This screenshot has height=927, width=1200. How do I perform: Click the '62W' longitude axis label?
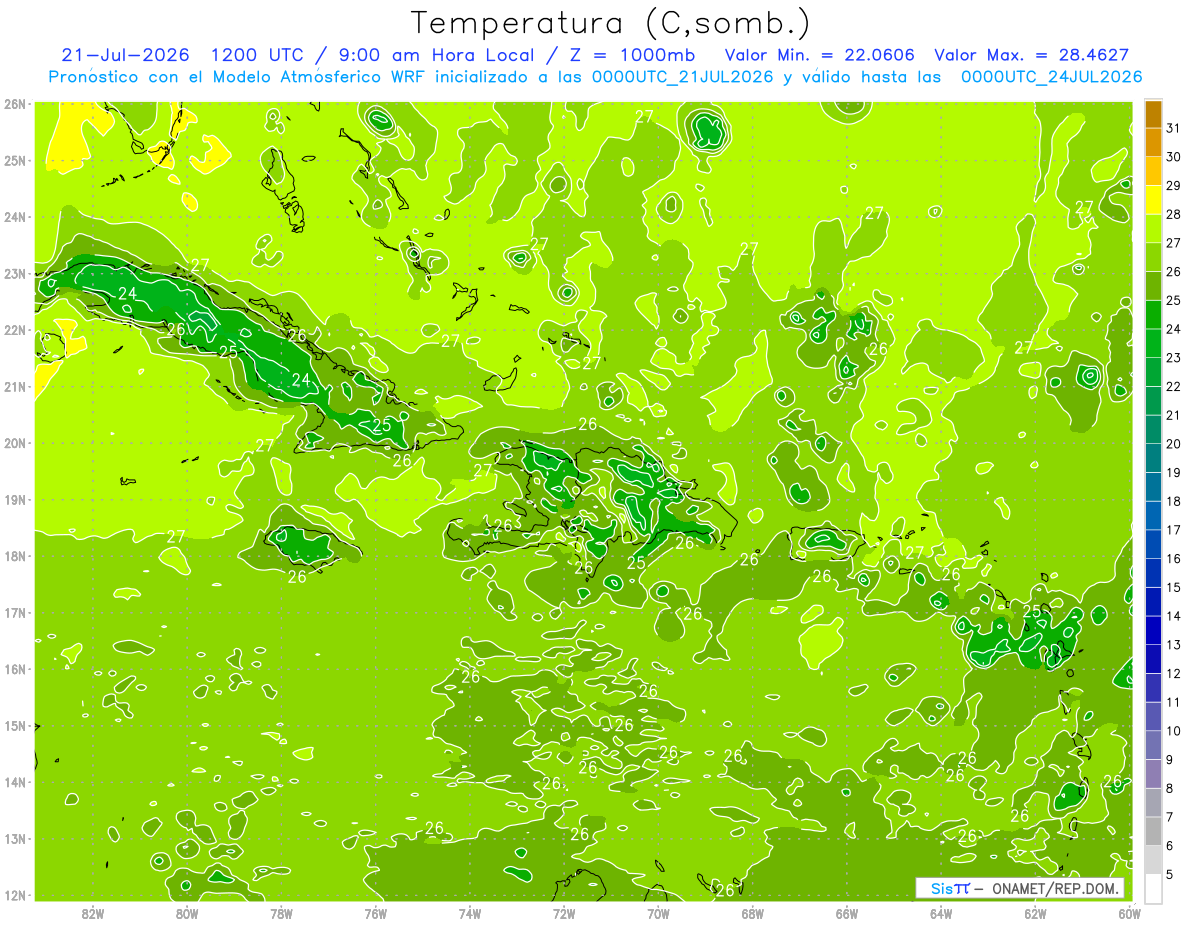[1035, 913]
